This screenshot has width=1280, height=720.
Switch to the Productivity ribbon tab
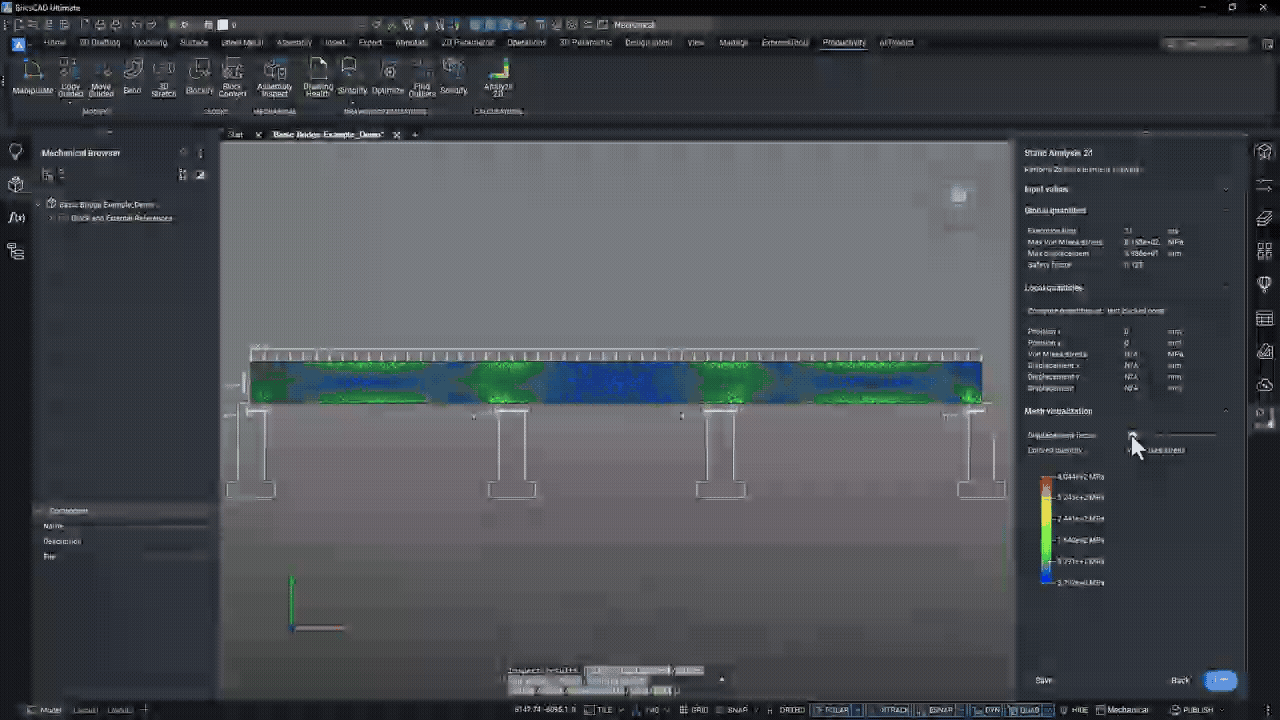pos(843,43)
